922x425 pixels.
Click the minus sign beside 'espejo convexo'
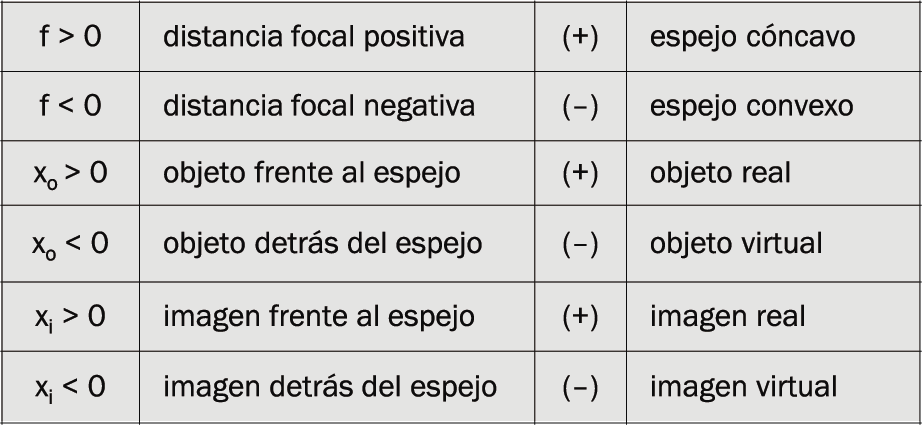pos(580,106)
